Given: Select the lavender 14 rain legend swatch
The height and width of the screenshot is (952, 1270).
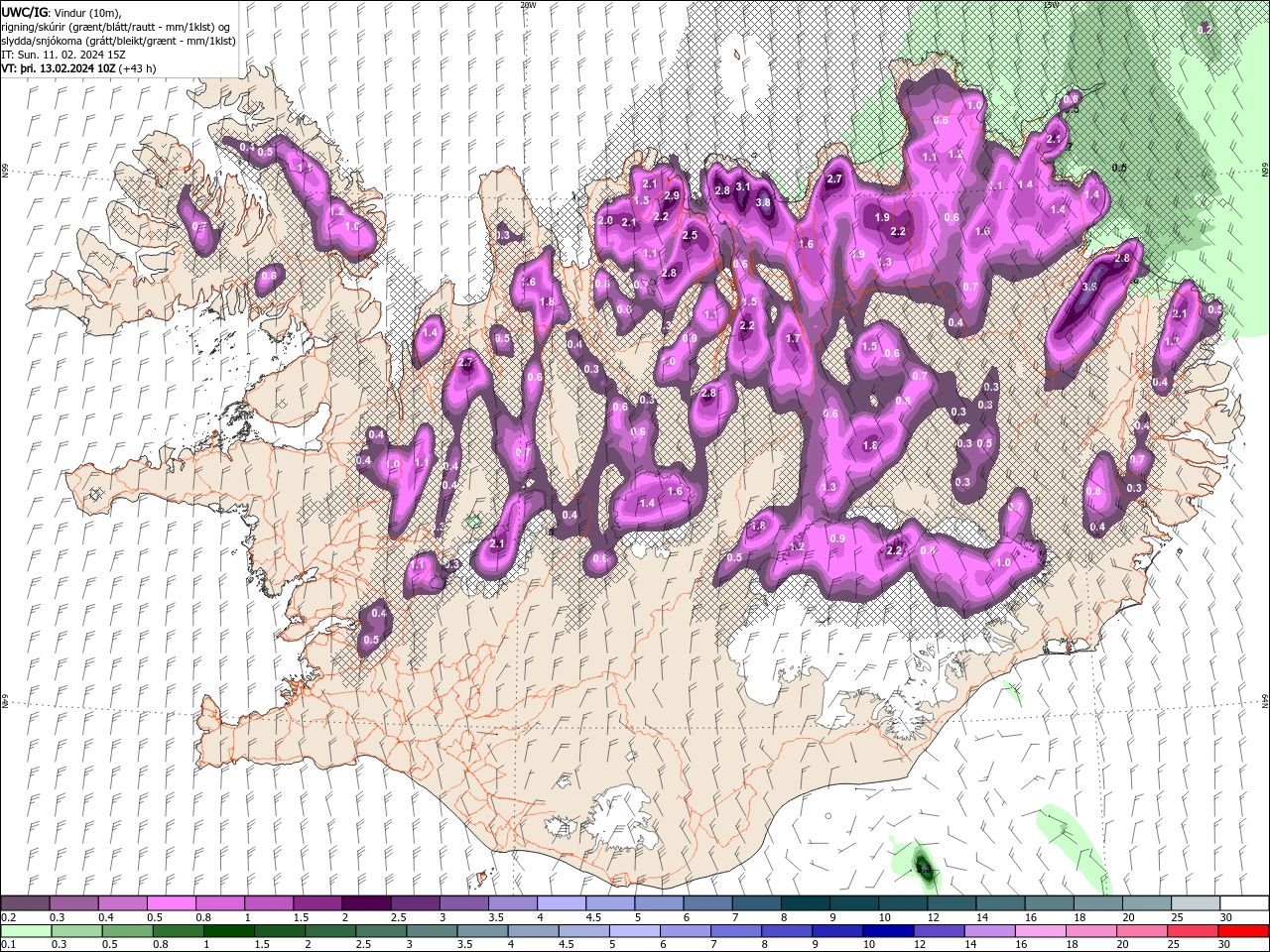Looking at the screenshot, I should click(x=988, y=931).
